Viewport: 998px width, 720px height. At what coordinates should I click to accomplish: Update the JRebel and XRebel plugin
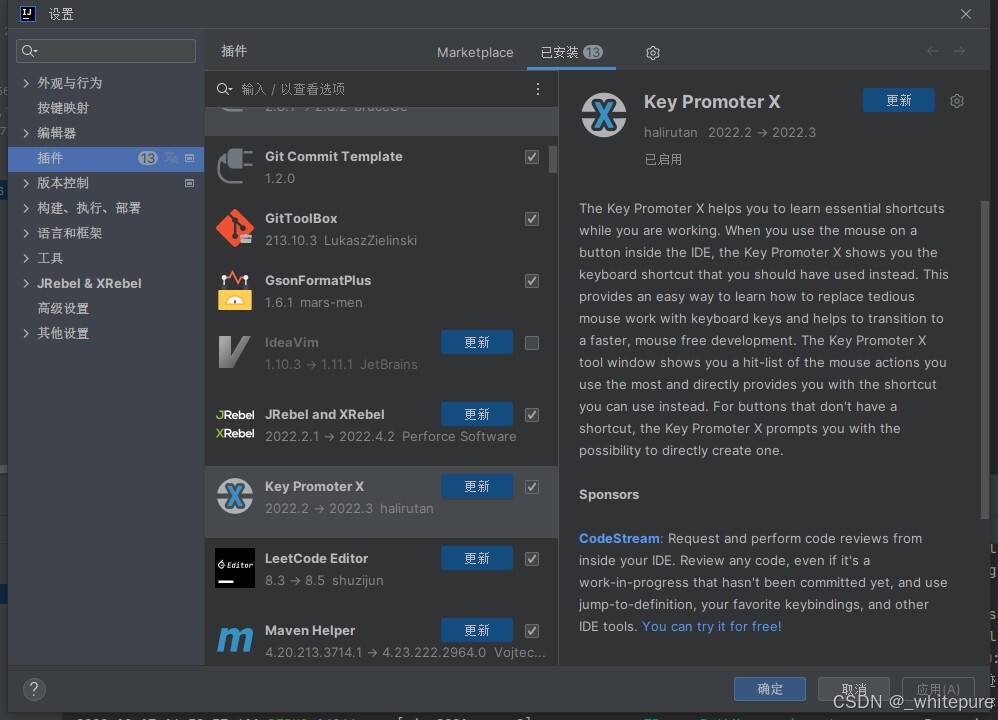pyautogui.click(x=477, y=414)
